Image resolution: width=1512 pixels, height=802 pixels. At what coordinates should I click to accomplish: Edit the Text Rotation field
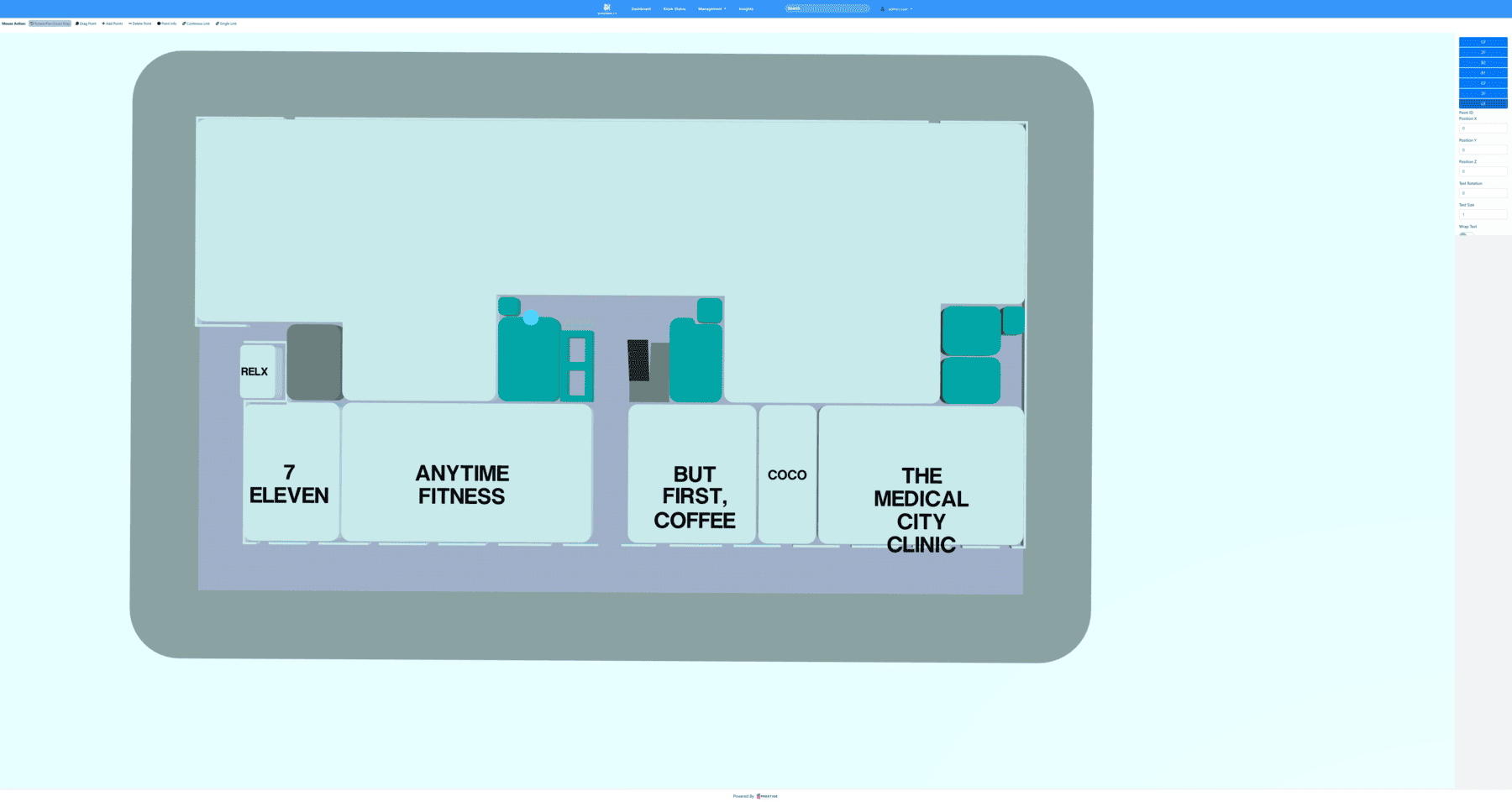(x=1483, y=193)
